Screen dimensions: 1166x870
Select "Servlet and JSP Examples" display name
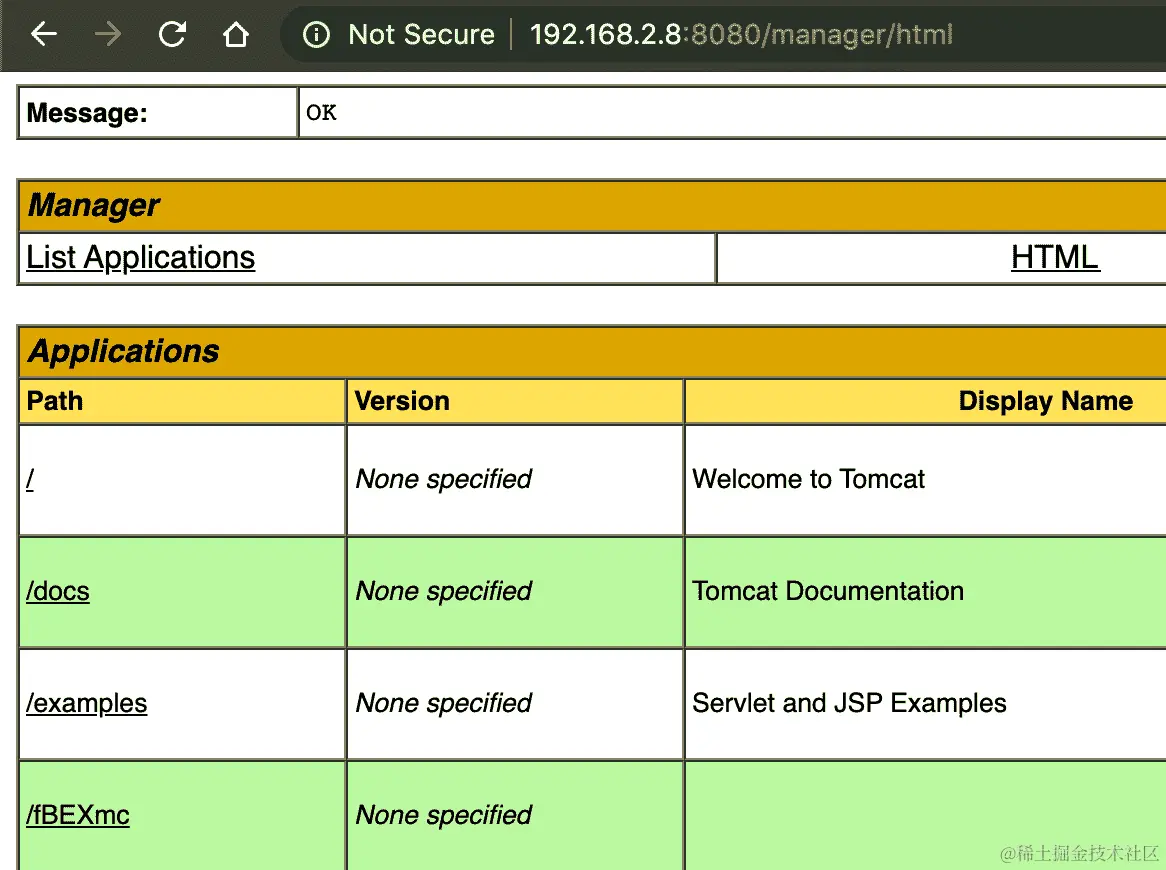(849, 703)
